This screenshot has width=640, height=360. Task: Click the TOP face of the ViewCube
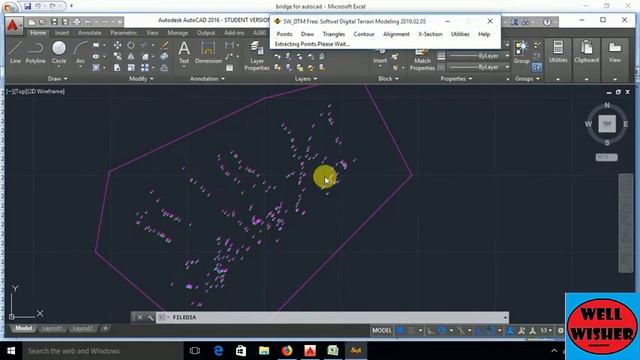click(607, 124)
